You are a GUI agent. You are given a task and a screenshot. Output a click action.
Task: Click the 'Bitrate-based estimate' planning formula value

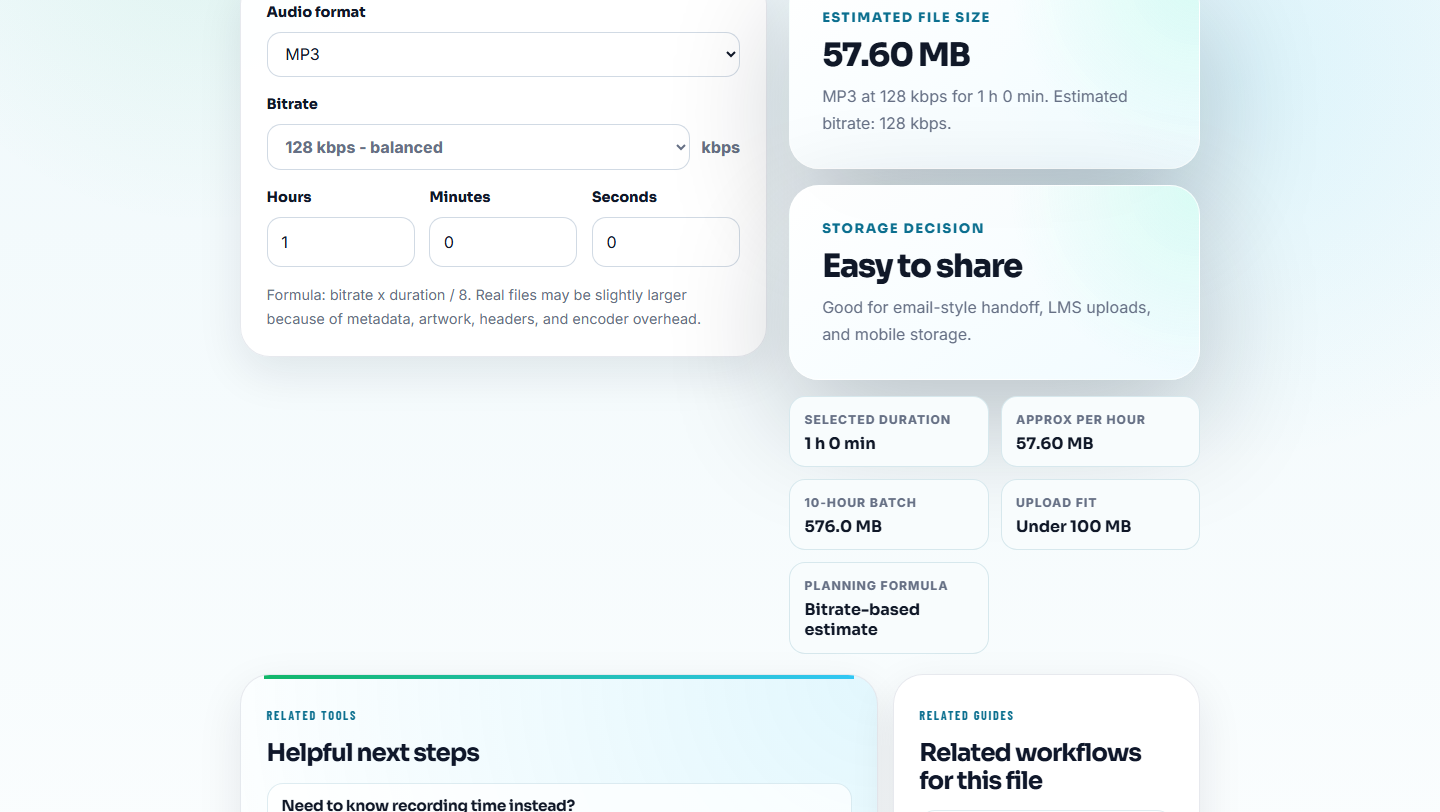tap(862, 619)
